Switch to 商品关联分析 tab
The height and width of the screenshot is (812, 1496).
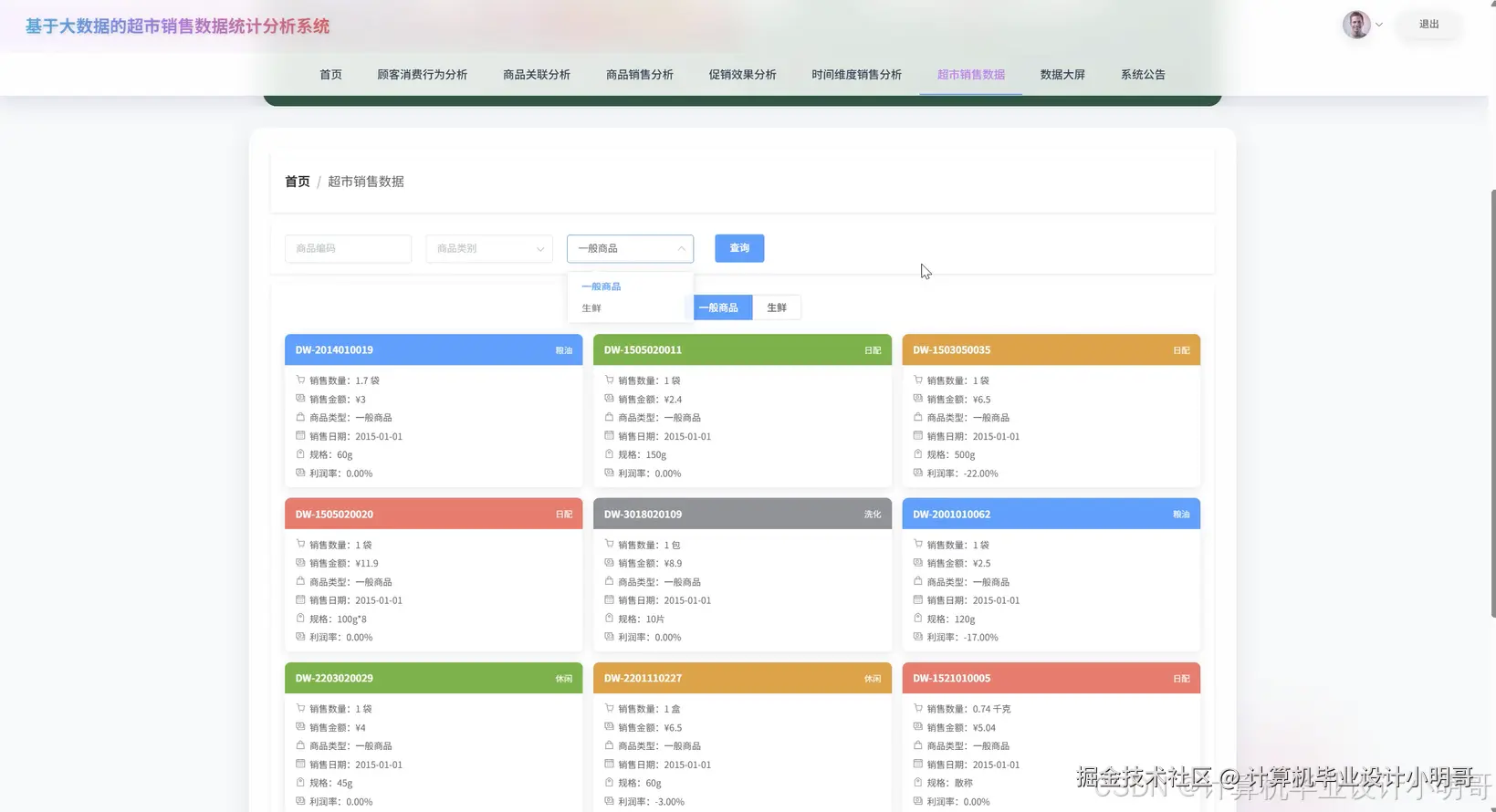pos(537,75)
